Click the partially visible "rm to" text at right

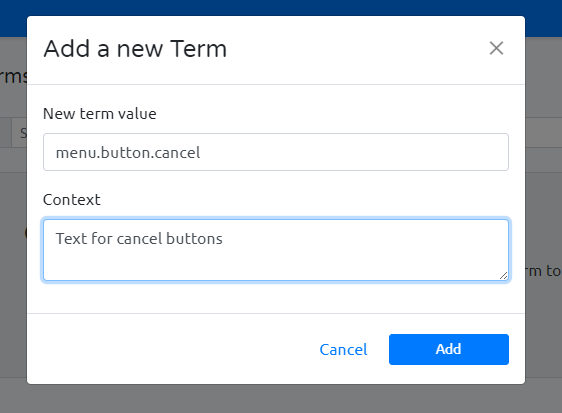click(x=543, y=271)
